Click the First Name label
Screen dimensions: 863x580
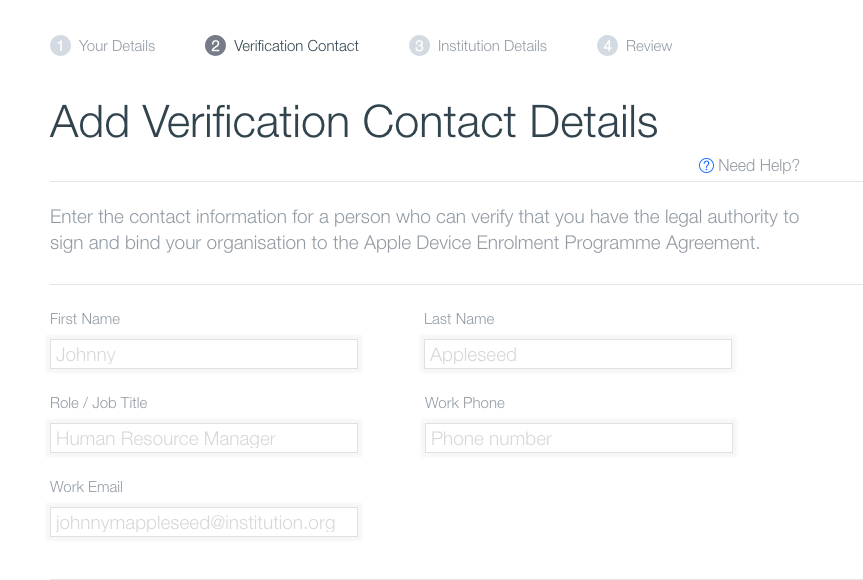coord(85,319)
